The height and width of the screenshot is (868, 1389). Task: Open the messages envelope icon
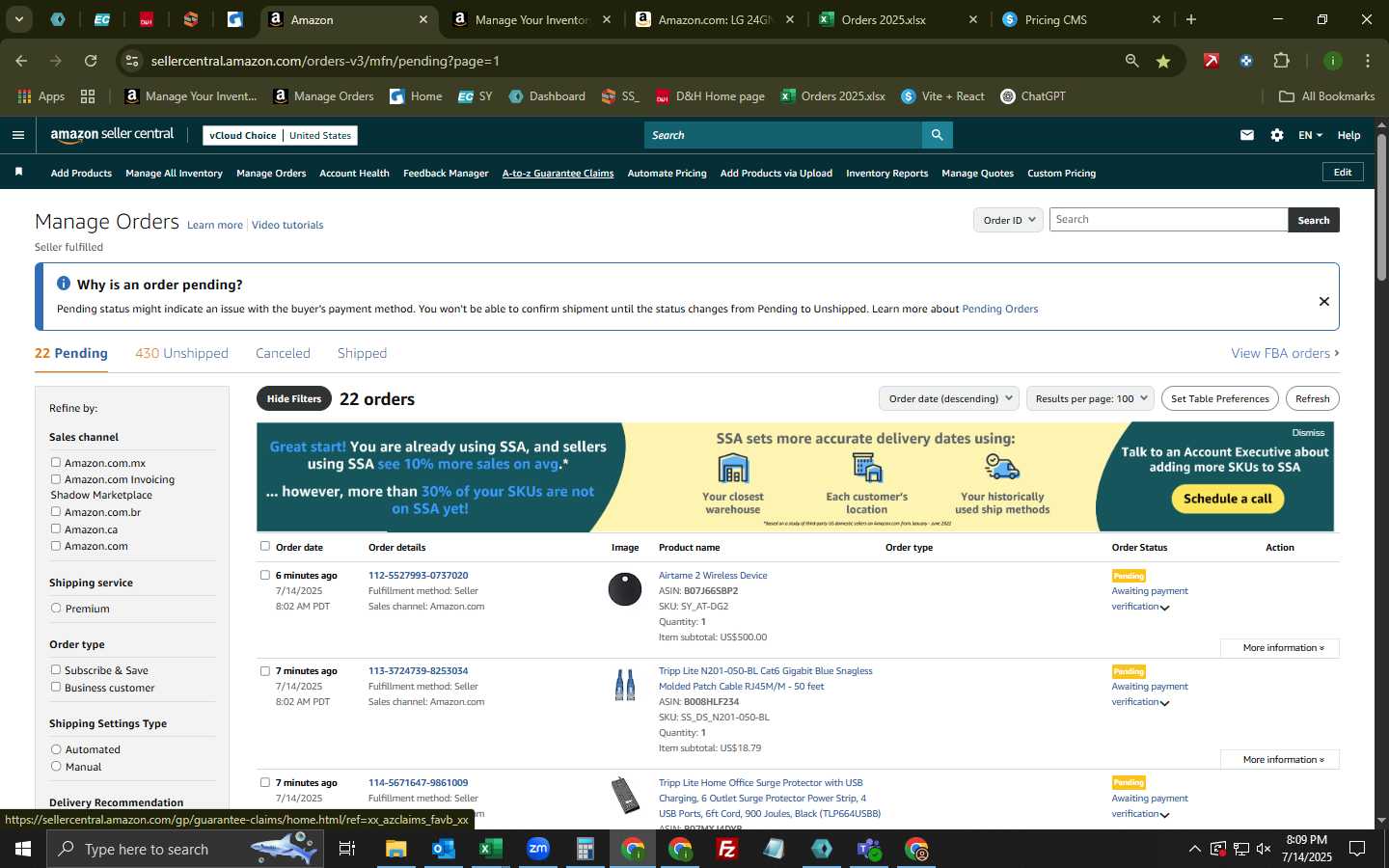click(x=1247, y=135)
